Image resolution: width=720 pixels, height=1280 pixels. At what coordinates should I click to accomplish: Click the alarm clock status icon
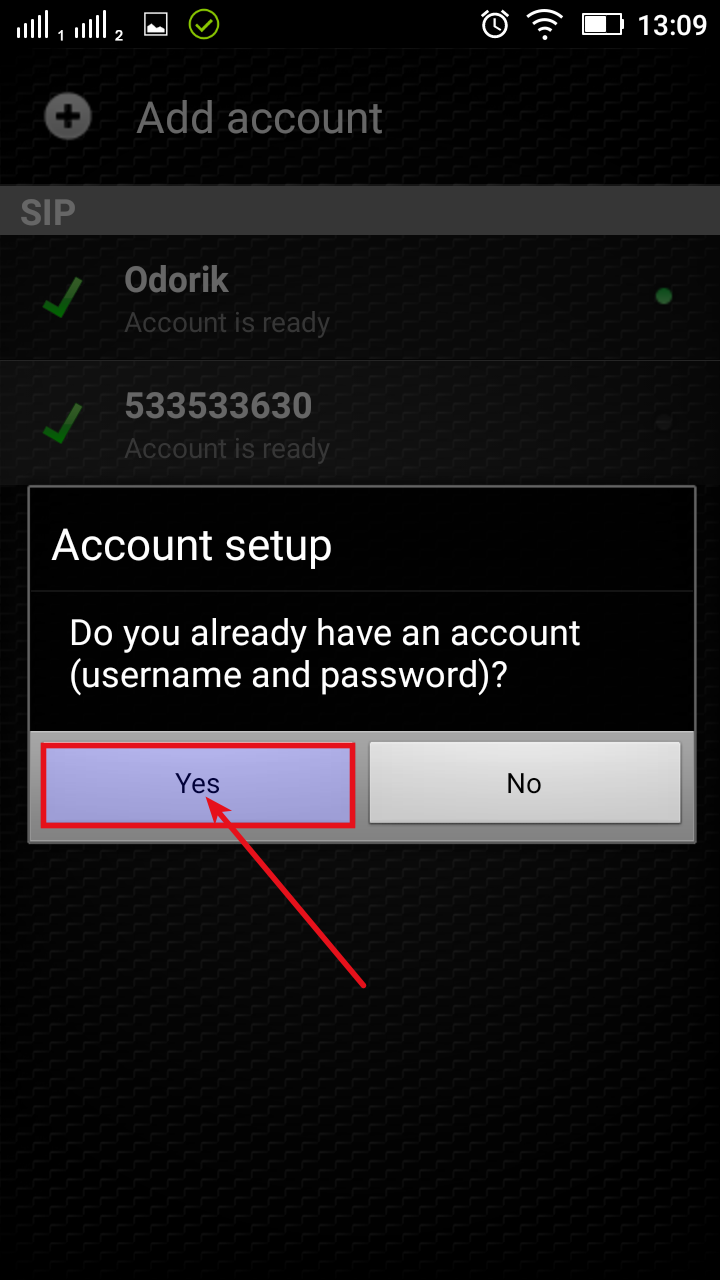click(x=495, y=24)
